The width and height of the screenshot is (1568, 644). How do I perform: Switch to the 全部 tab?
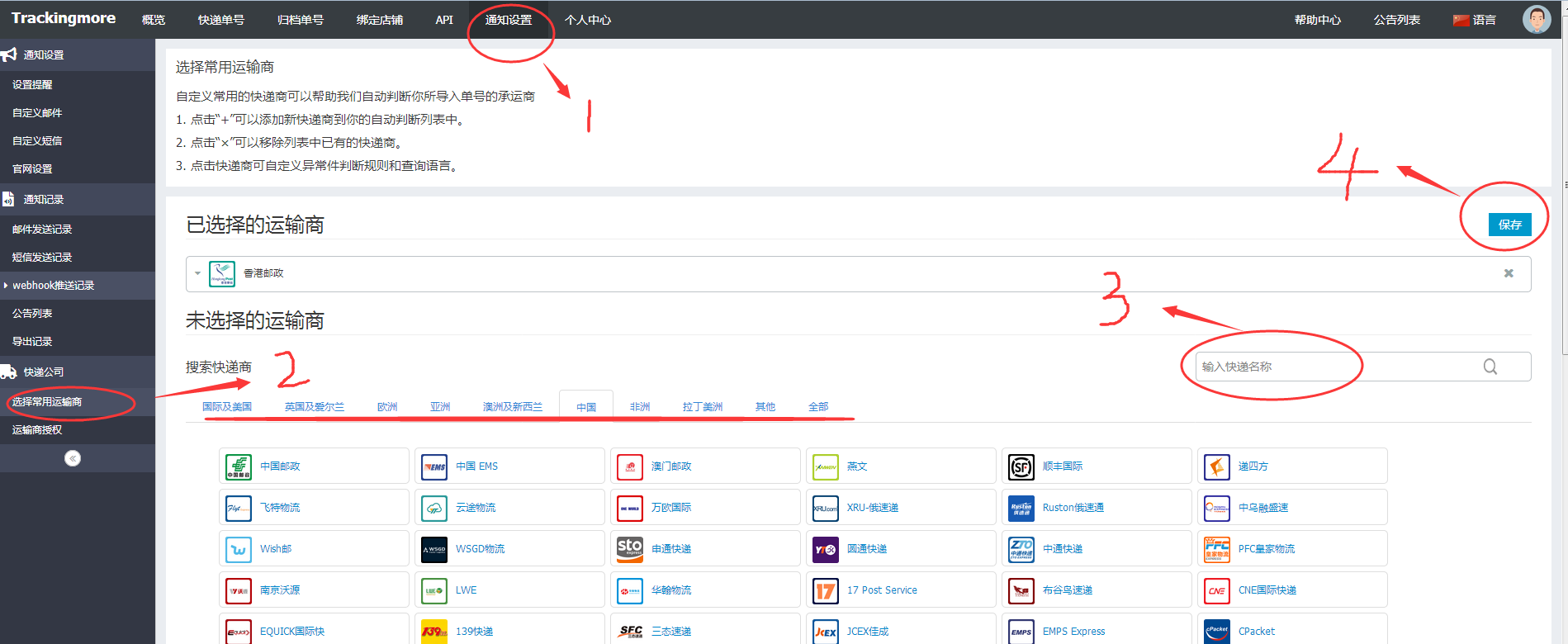click(x=818, y=407)
